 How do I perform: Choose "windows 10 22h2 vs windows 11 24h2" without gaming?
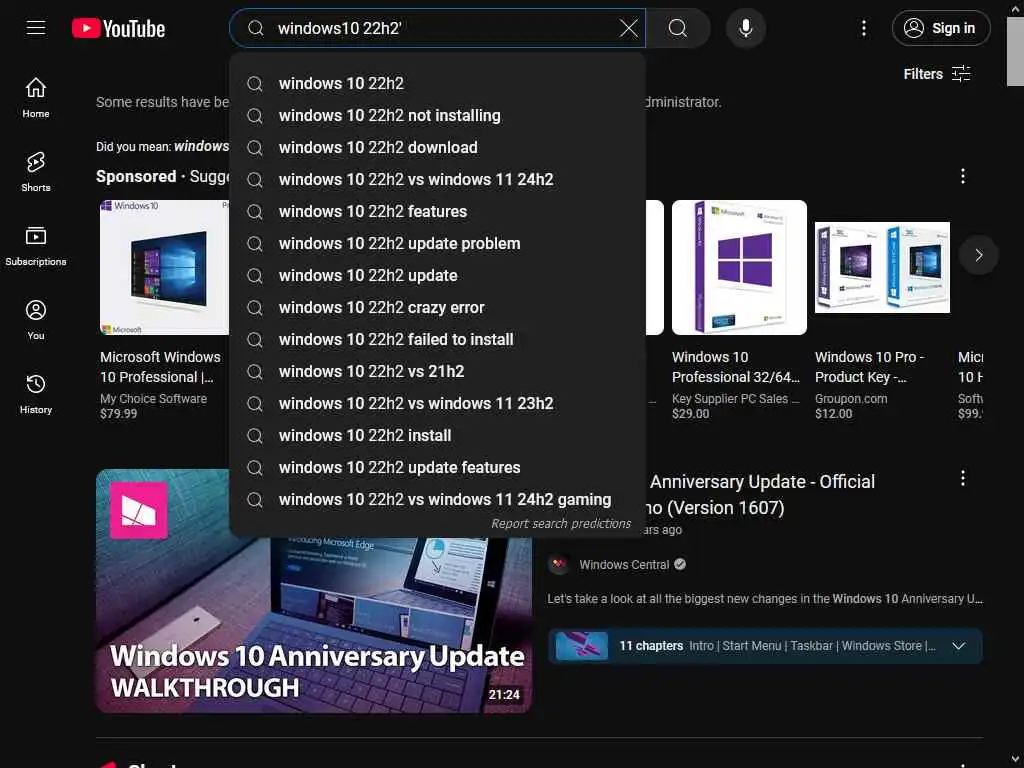[437, 180]
